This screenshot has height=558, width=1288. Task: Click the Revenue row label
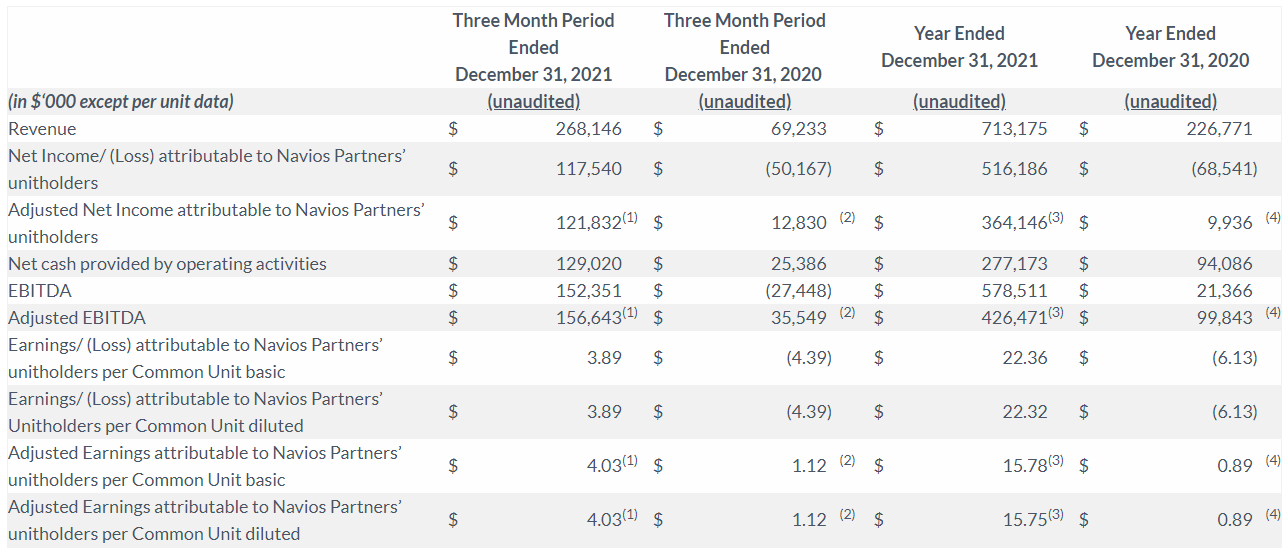42,129
